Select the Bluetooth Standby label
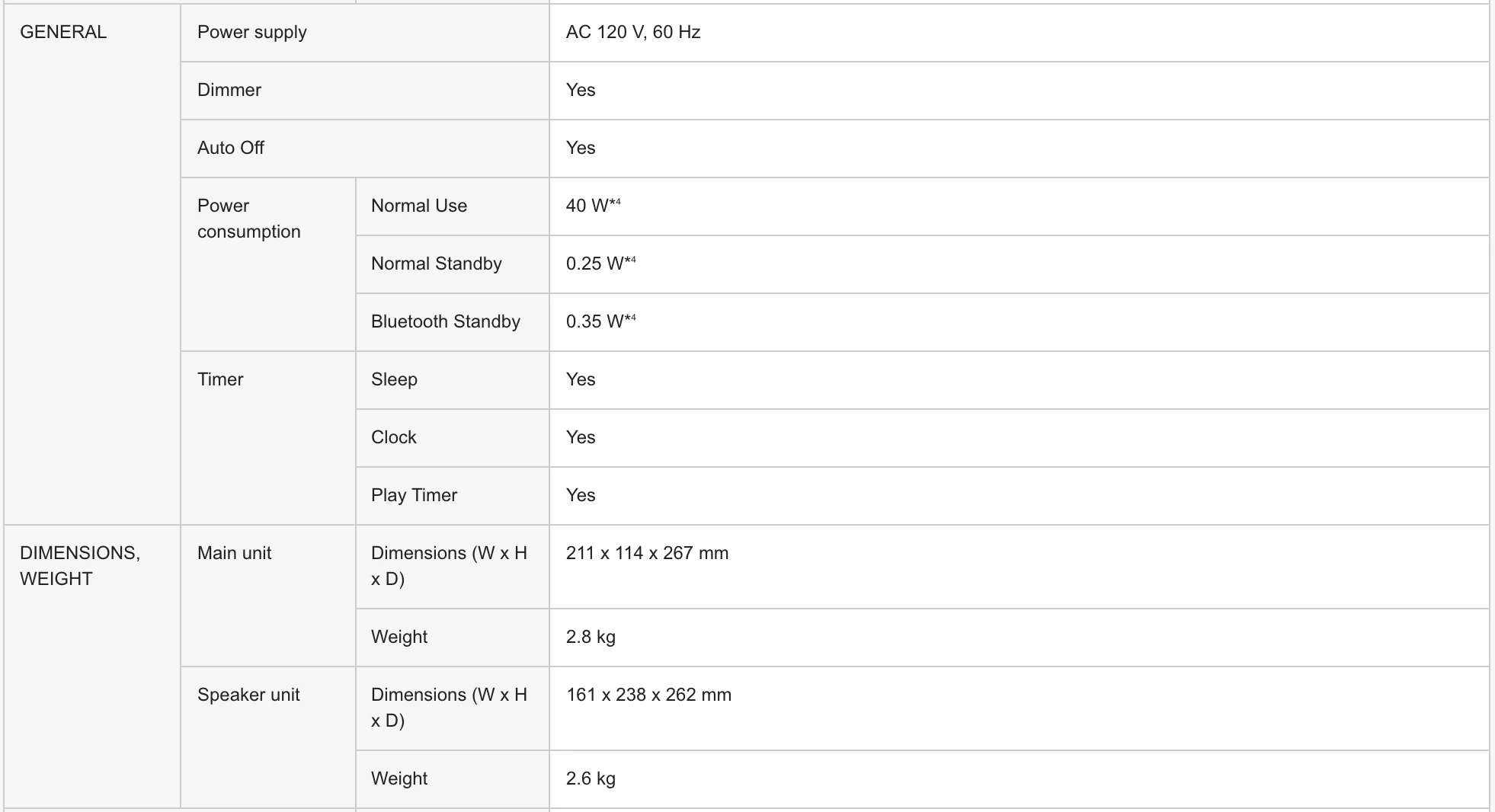Image resolution: width=1495 pixels, height=812 pixels. pyautogui.click(x=446, y=321)
